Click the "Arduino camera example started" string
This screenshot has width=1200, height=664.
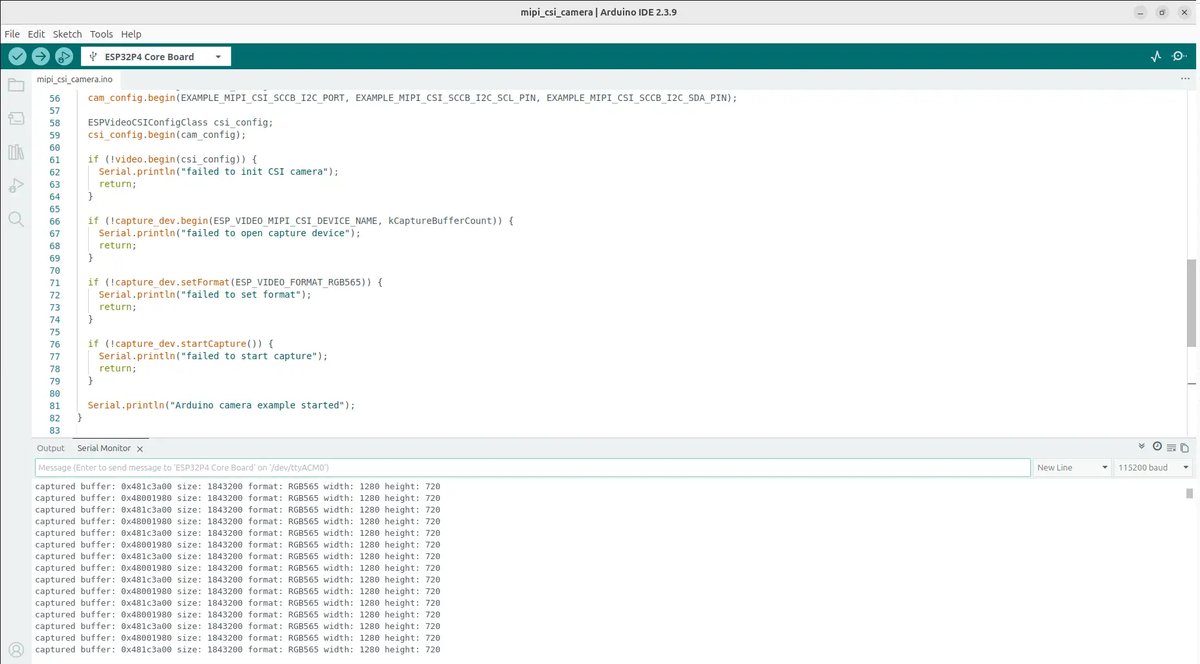259,405
